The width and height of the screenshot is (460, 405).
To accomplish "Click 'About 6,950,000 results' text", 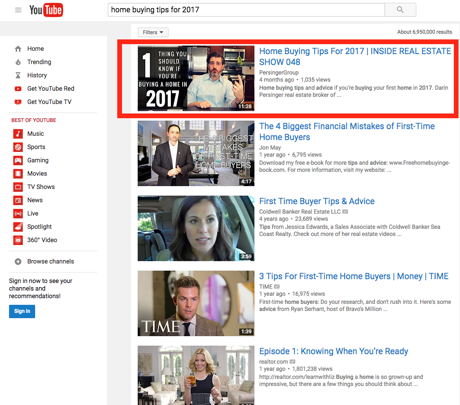I will pyautogui.click(x=424, y=32).
